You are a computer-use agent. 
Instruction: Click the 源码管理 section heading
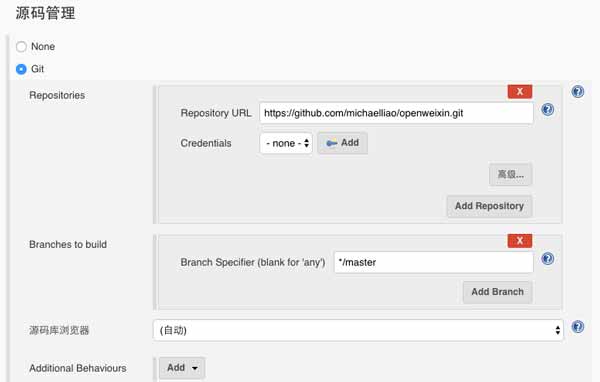[x=46, y=13]
